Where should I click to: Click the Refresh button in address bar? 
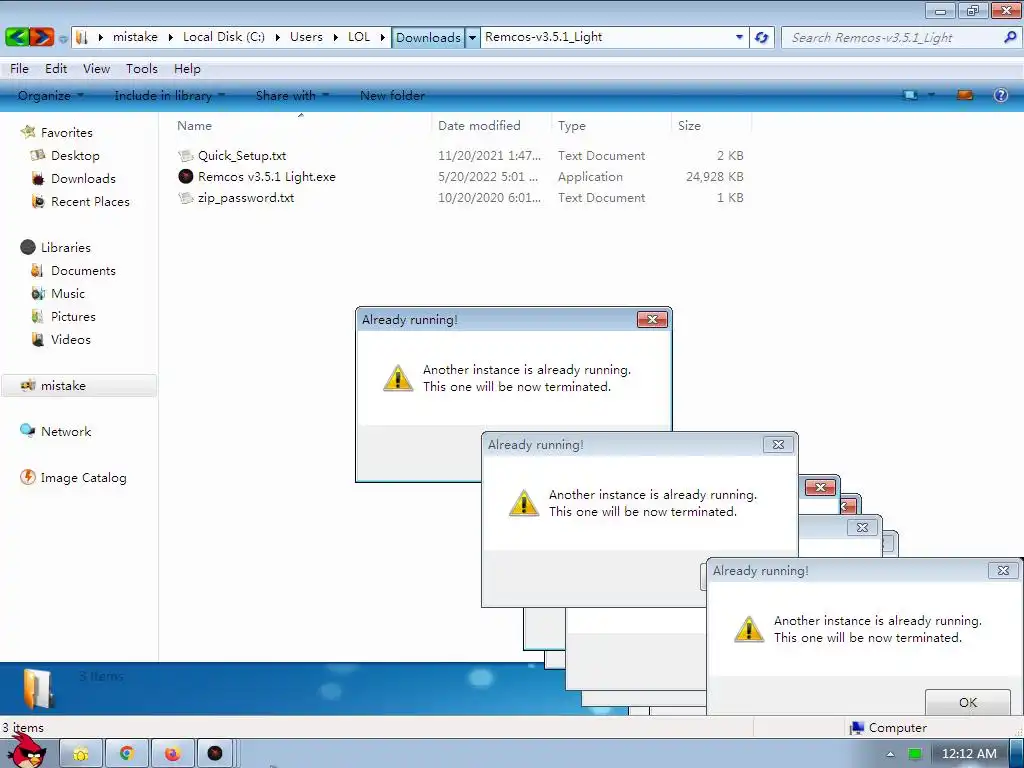coord(761,37)
